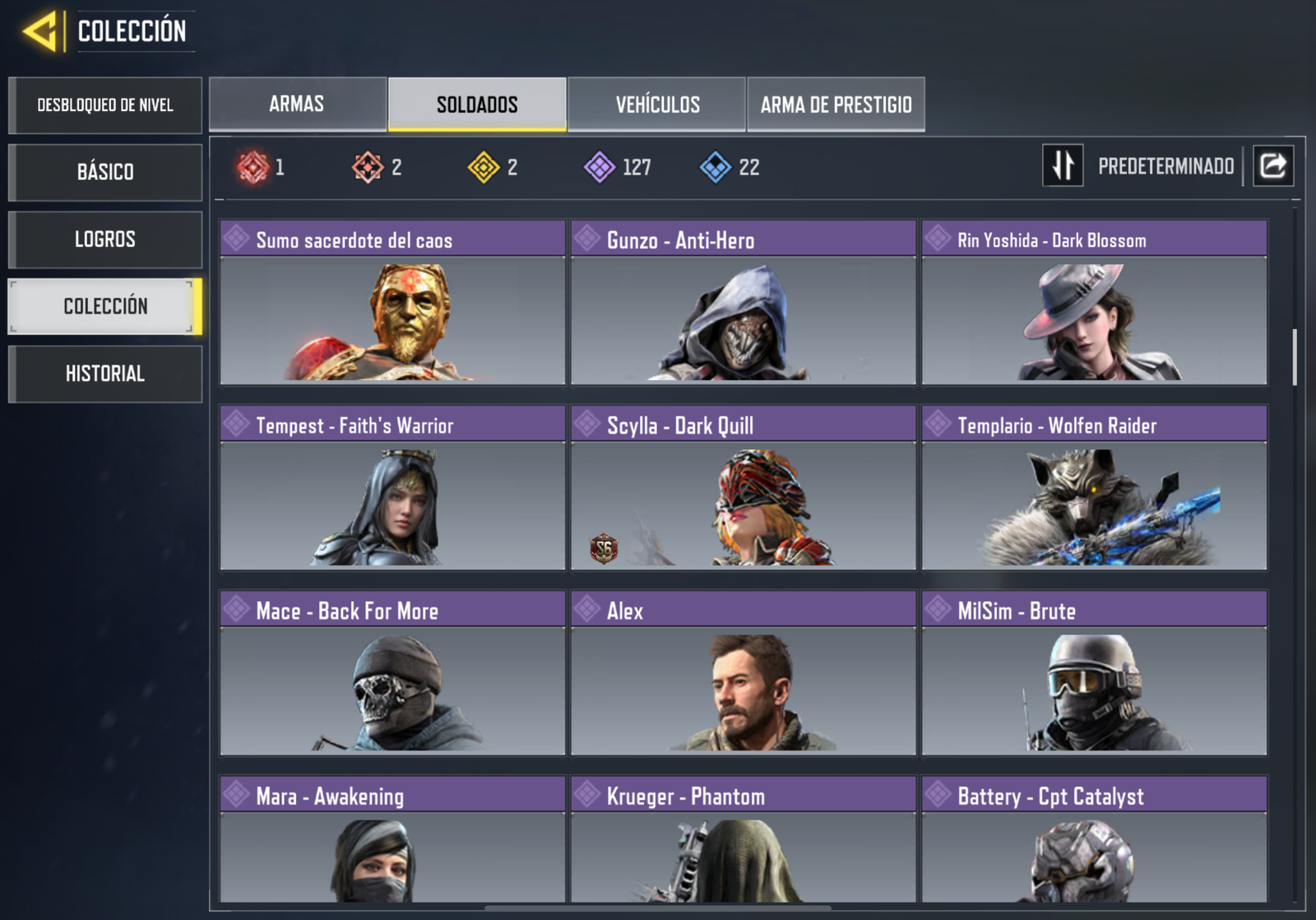Open the Predeterminado sort option
Image resolution: width=1316 pixels, height=920 pixels.
click(1165, 166)
